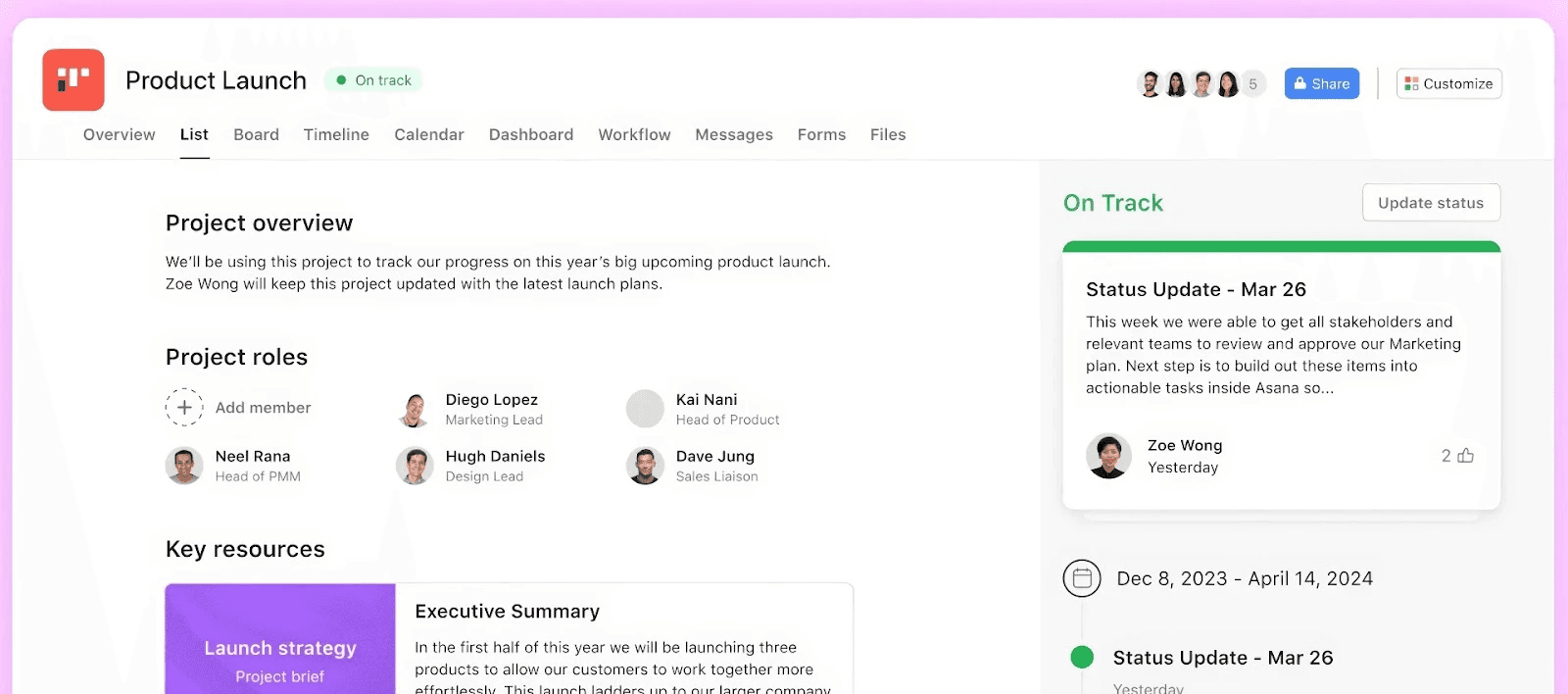Open the Overview tab
Image resolution: width=1568 pixels, height=694 pixels.
[119, 134]
